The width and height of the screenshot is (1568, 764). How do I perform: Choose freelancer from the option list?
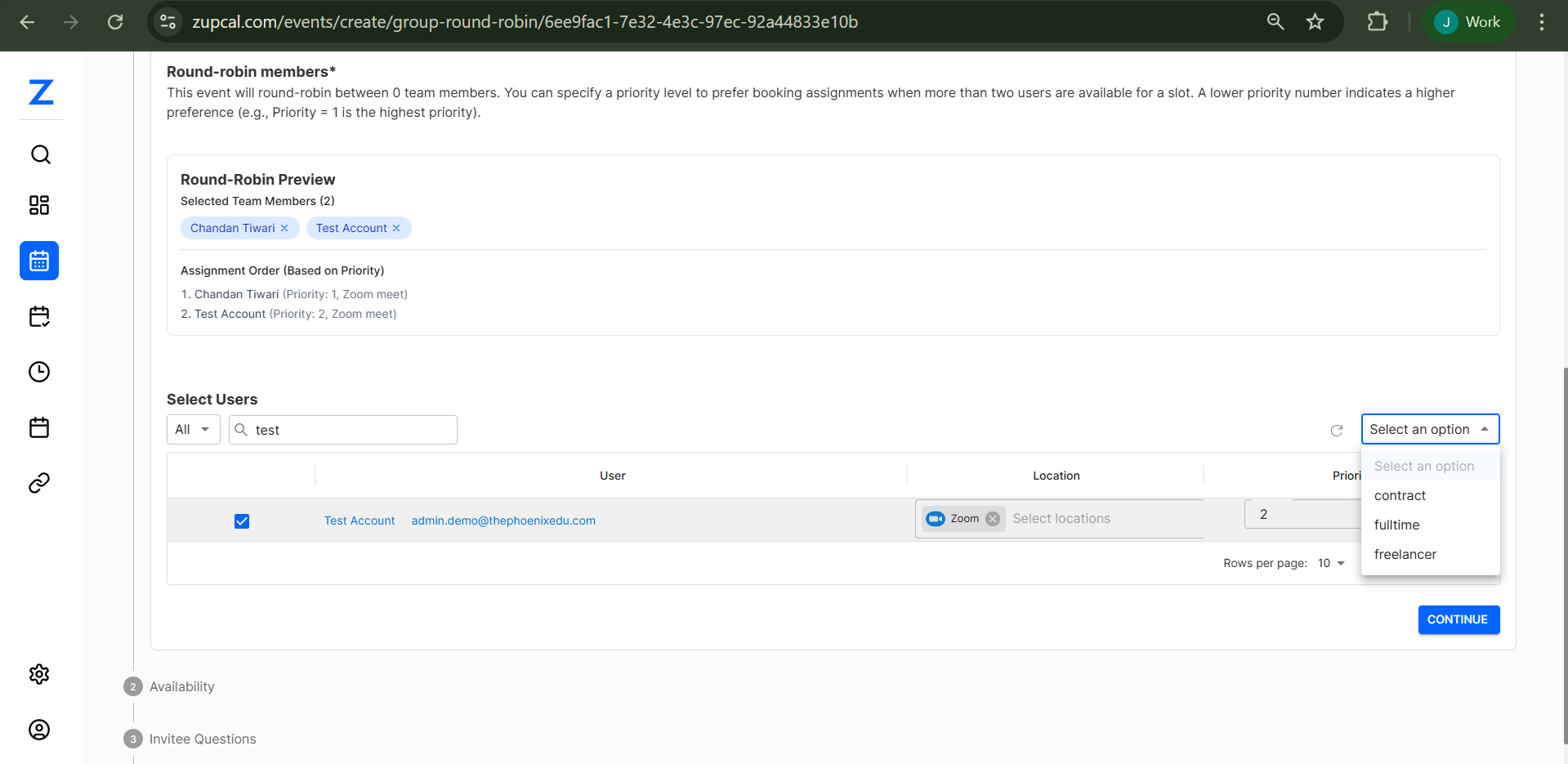click(1405, 555)
